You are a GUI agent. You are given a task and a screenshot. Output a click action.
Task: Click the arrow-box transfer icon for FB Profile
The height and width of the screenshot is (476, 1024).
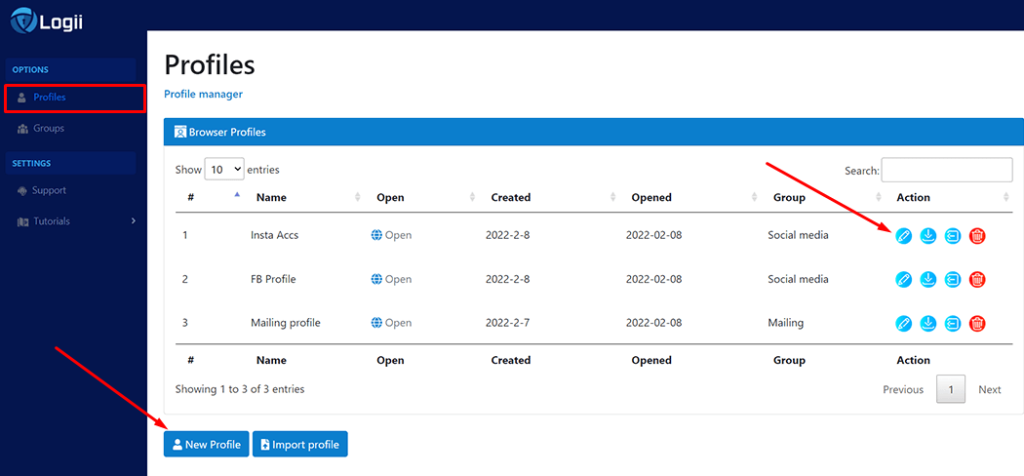(x=953, y=279)
